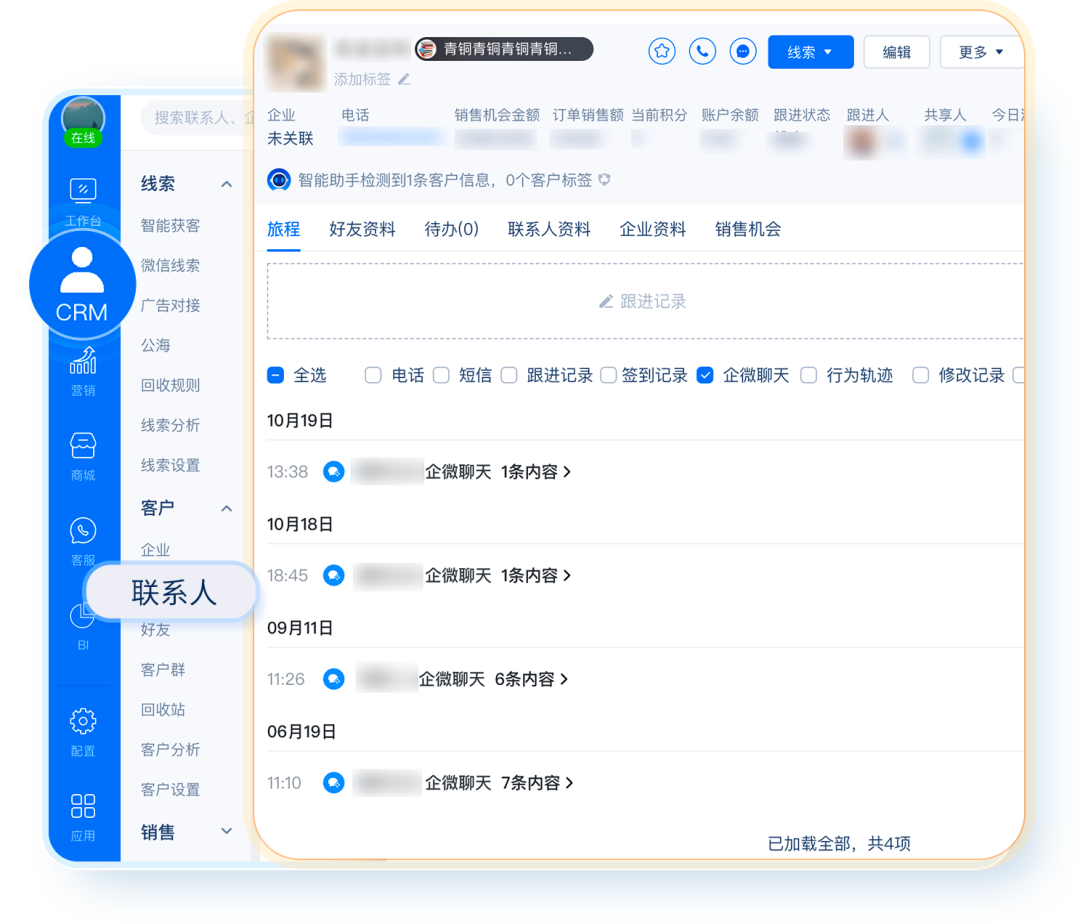Click the chat icon on the 18:45 entry
The height and width of the screenshot is (924, 1080).
[x=333, y=575]
